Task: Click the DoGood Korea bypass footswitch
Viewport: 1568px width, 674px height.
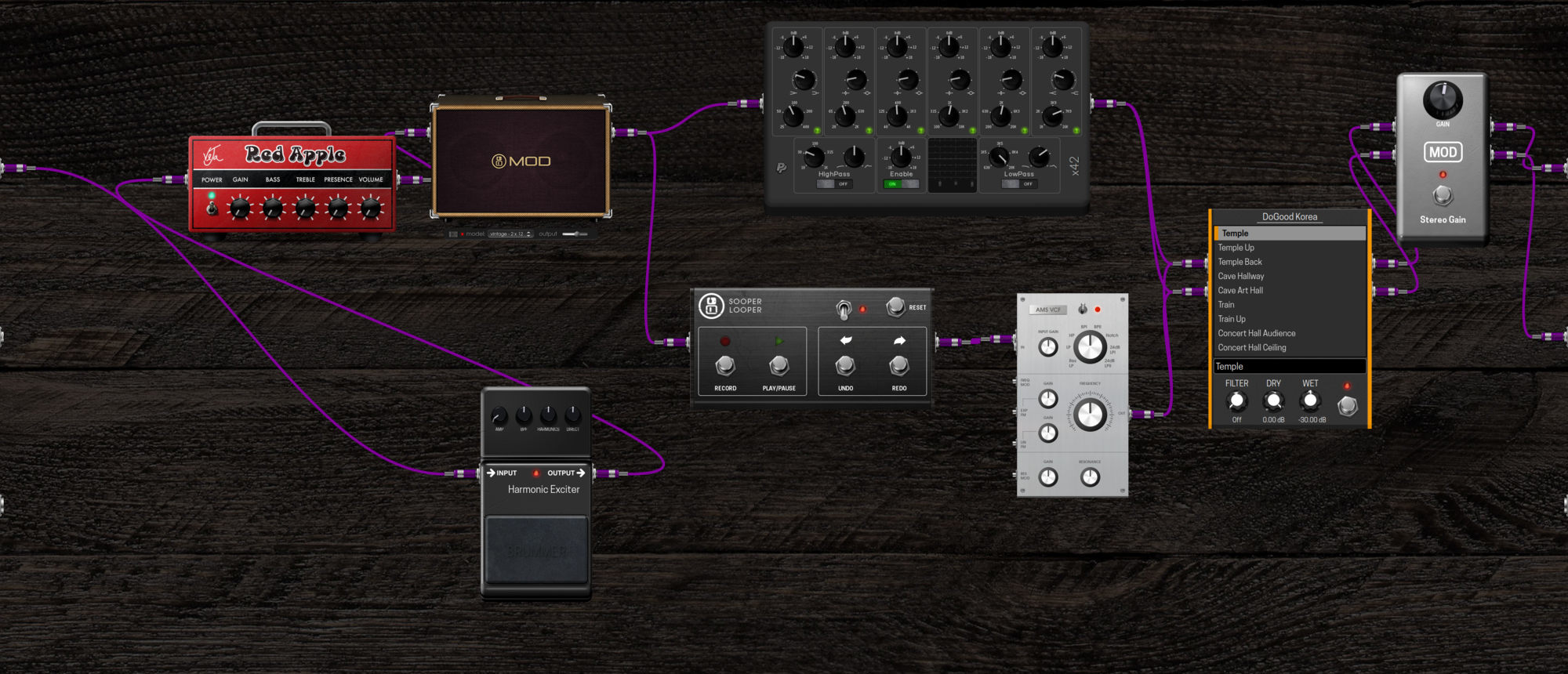Action: pos(1348,405)
